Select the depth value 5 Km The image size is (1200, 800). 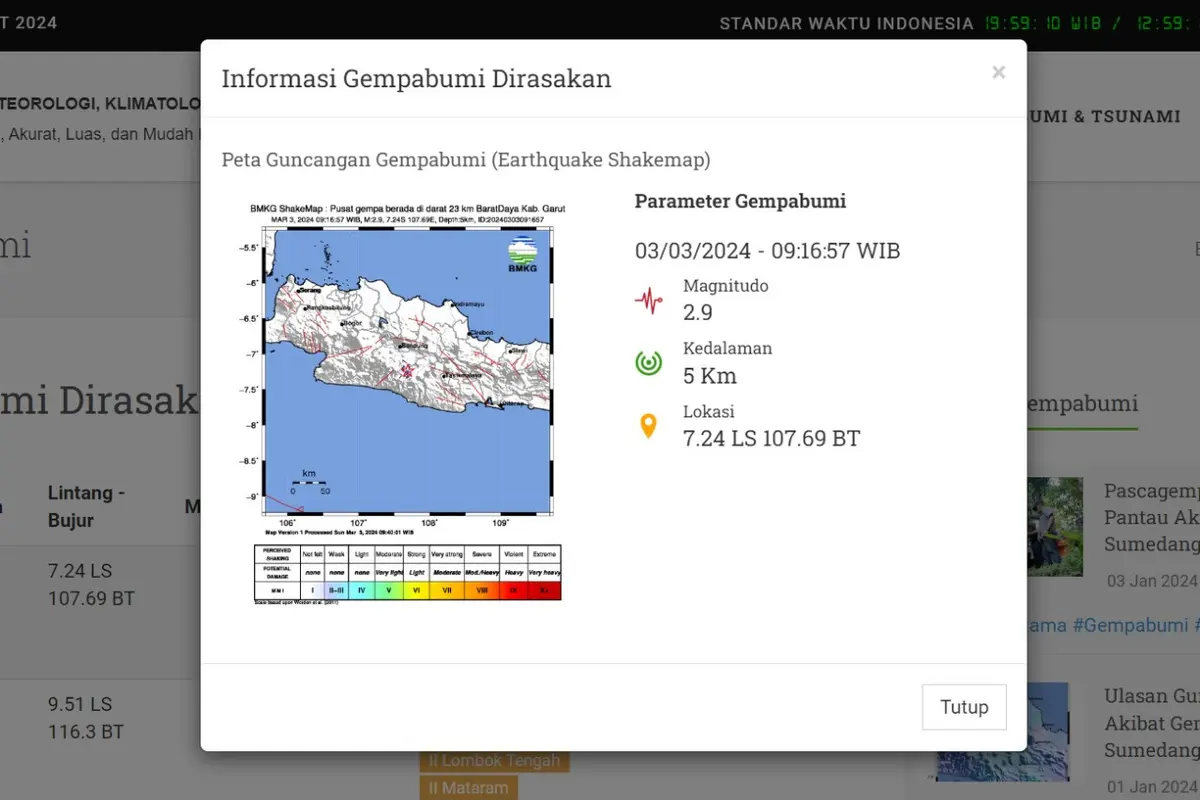click(710, 376)
